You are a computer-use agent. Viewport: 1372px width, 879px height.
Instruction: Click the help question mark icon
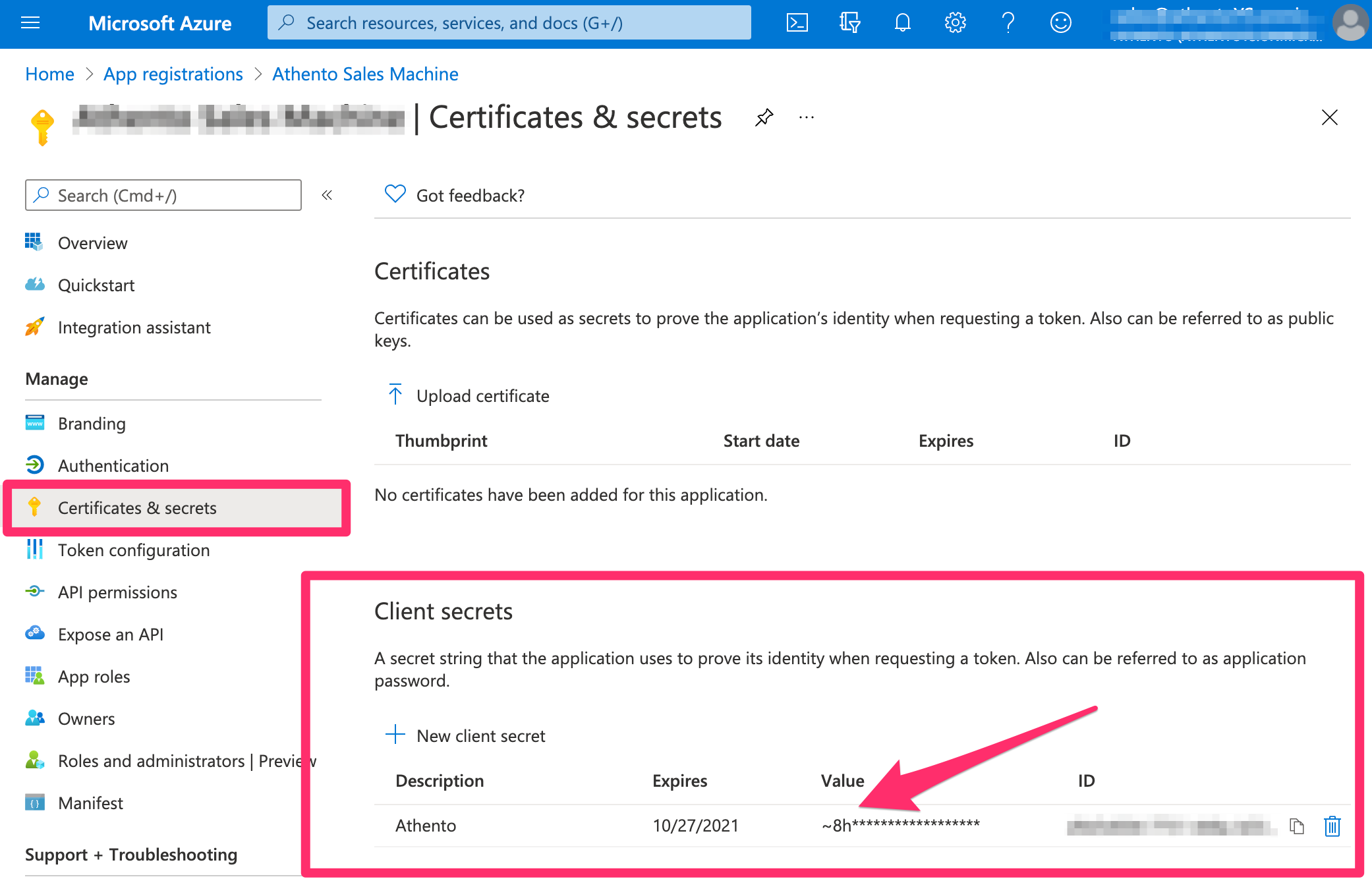(x=1008, y=23)
